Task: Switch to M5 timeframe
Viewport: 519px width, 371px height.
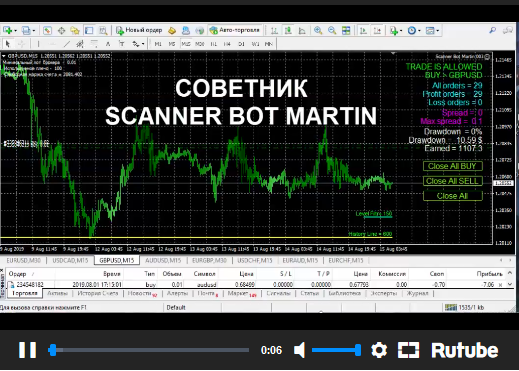Action: click(172, 44)
